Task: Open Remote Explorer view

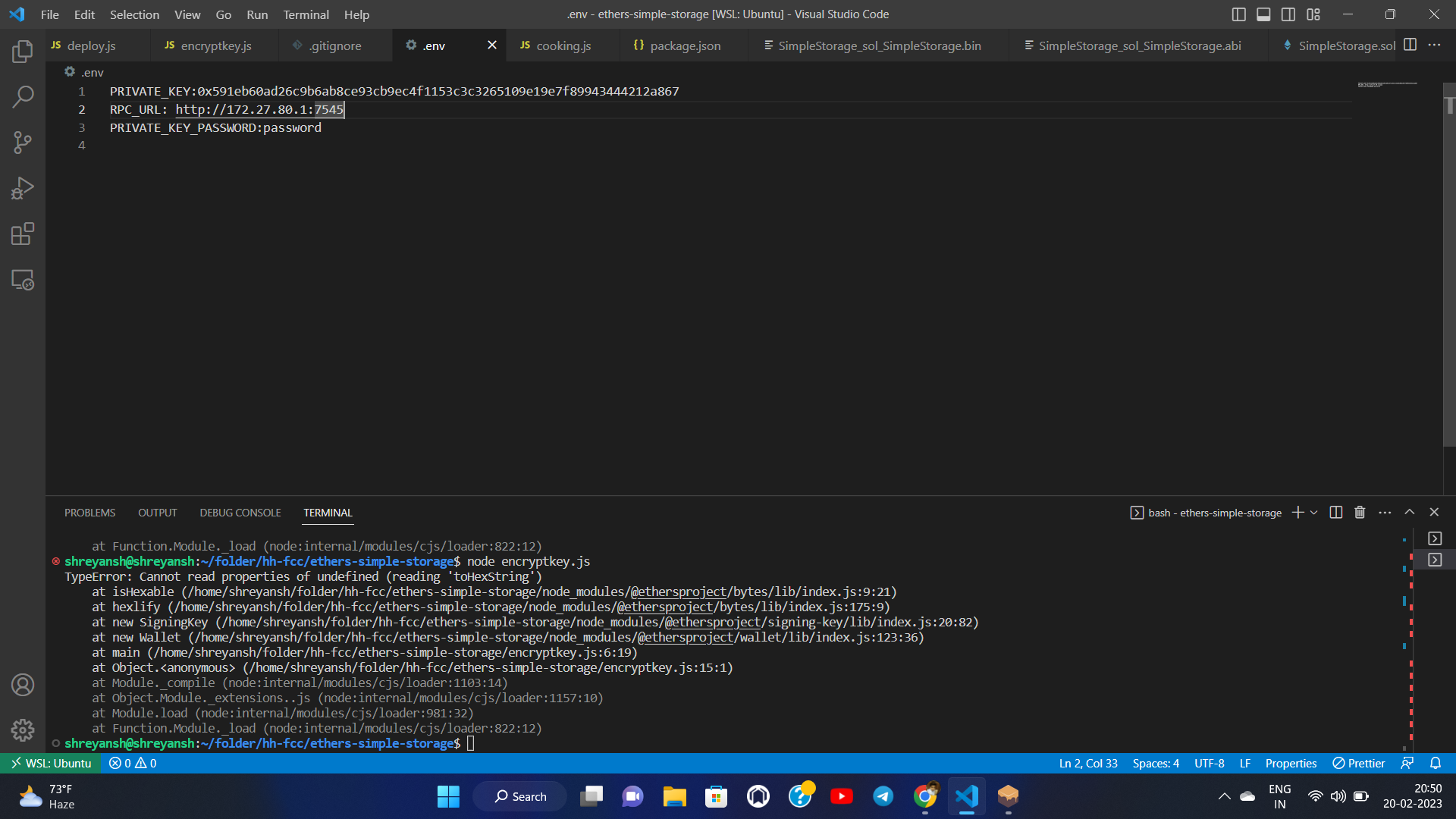Action: pos(23,280)
